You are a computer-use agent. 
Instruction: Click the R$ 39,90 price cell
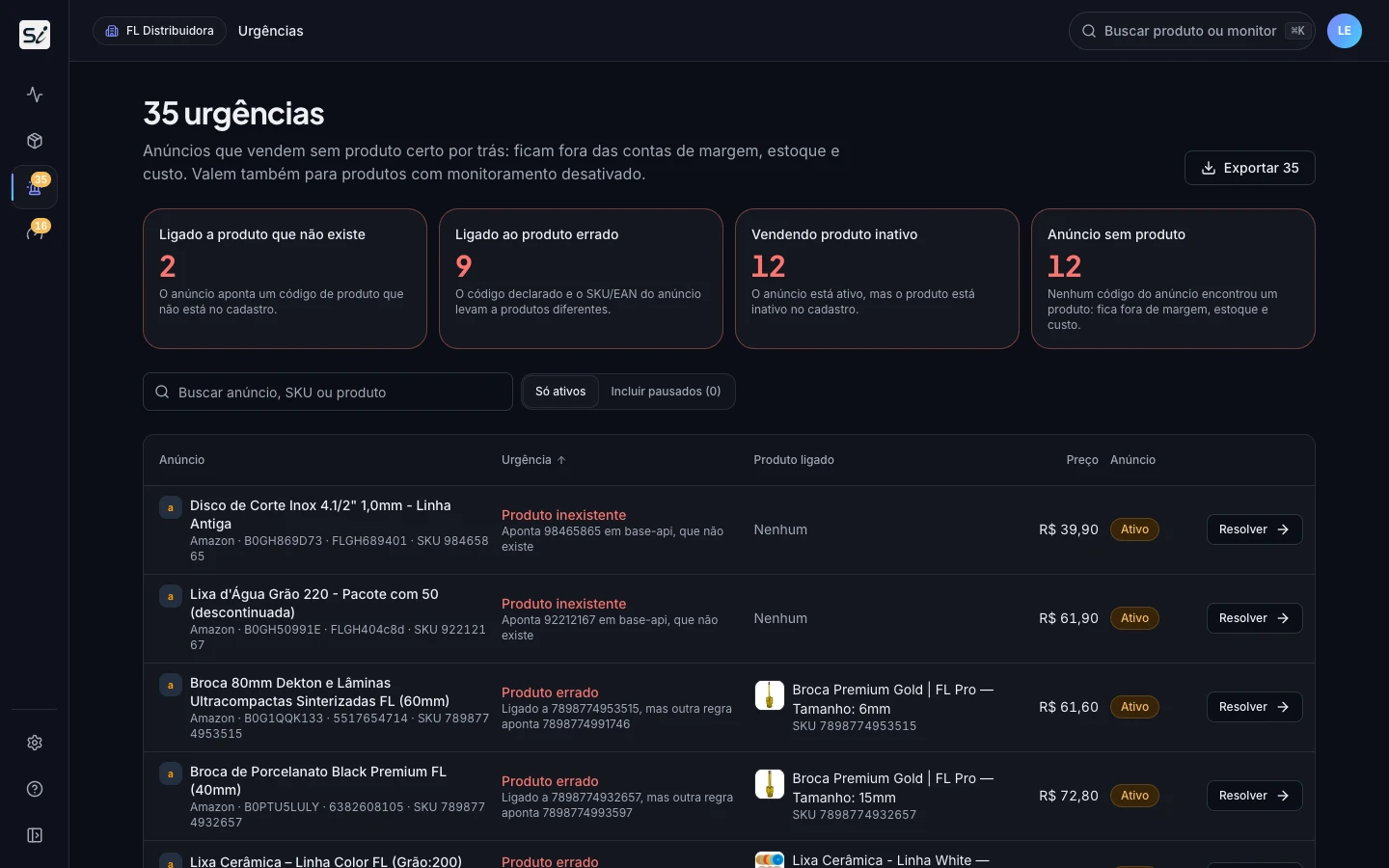pyautogui.click(x=1069, y=529)
